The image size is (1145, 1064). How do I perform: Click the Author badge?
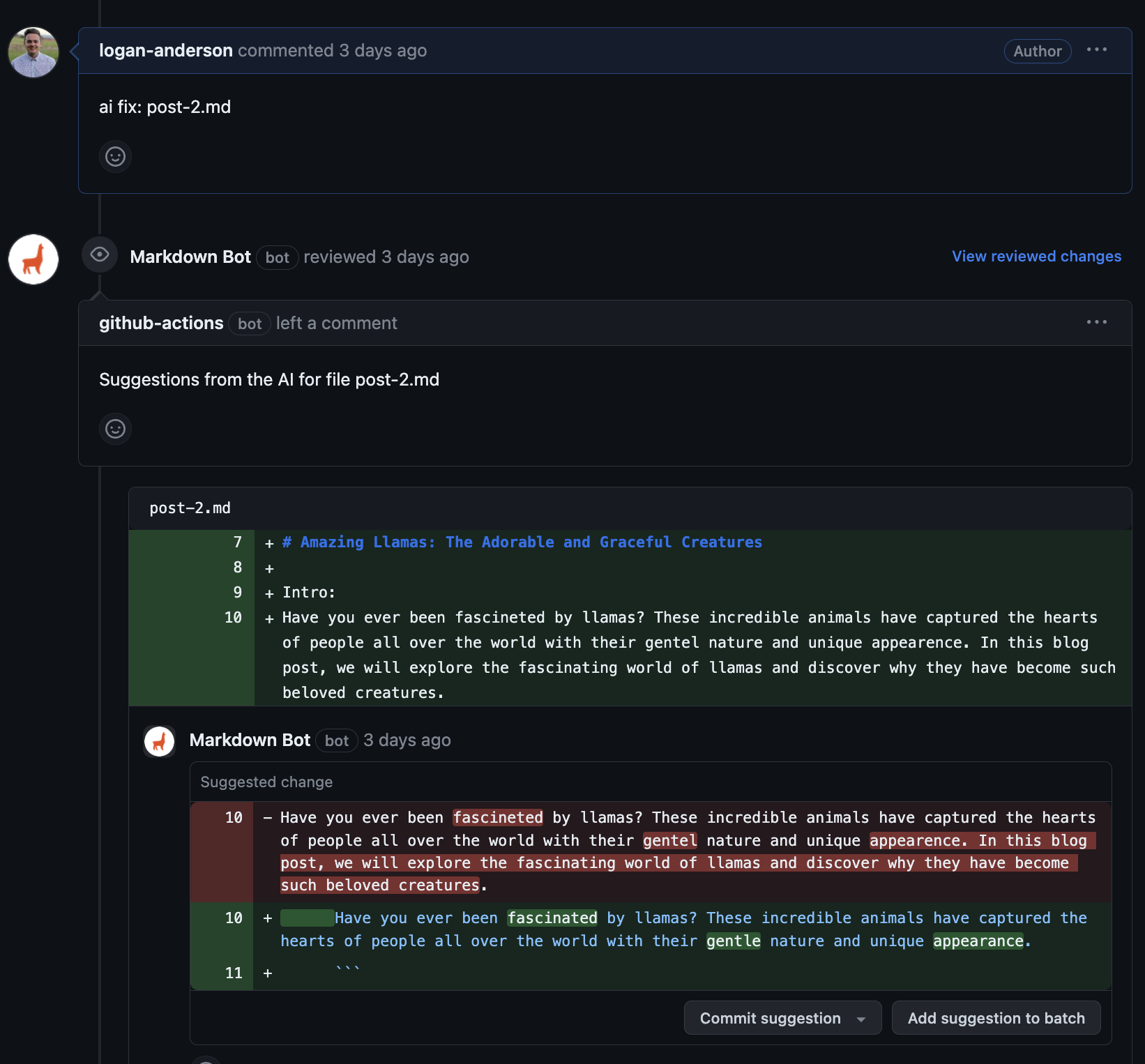point(1037,51)
